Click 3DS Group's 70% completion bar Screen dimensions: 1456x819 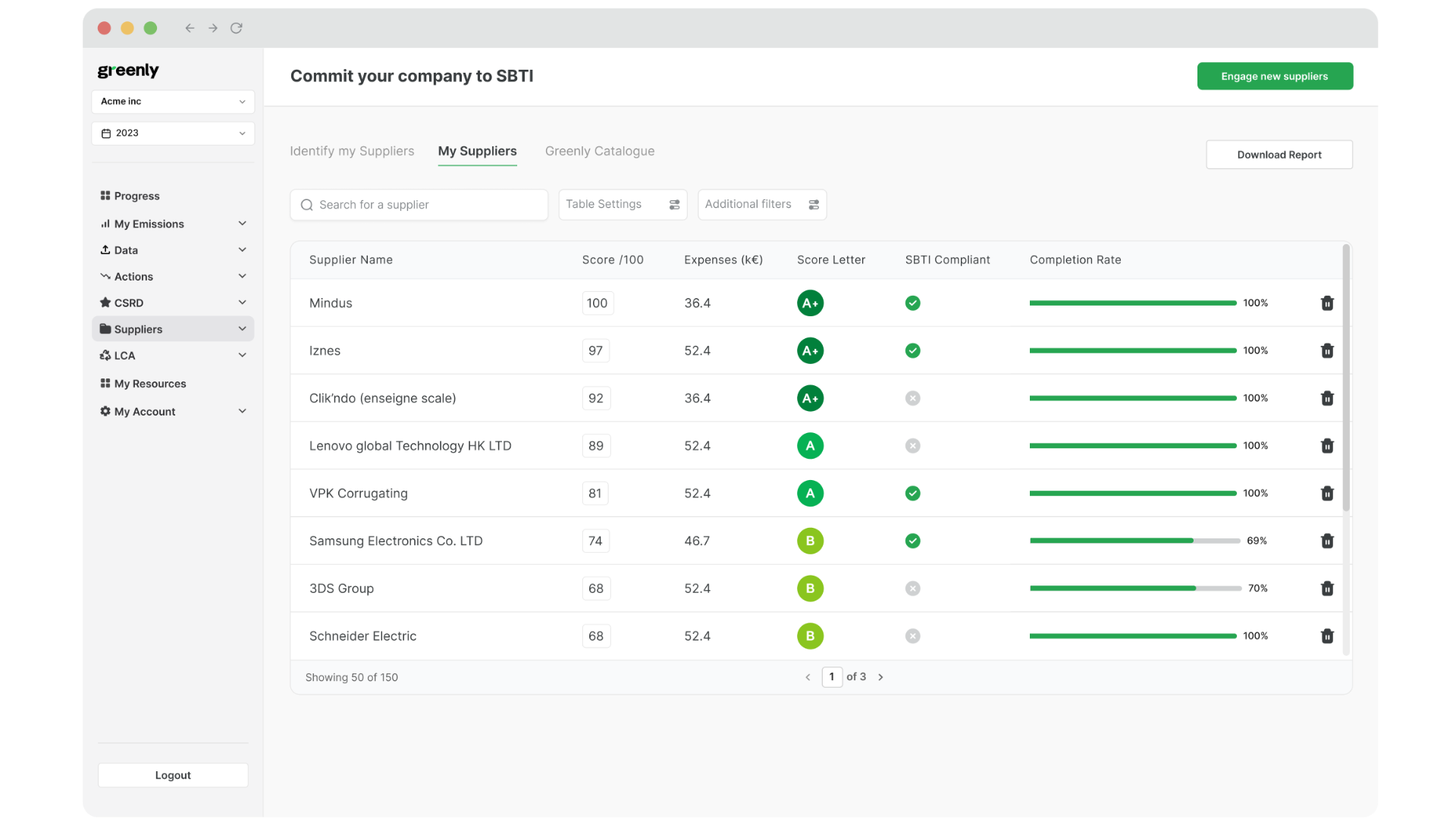click(1135, 588)
